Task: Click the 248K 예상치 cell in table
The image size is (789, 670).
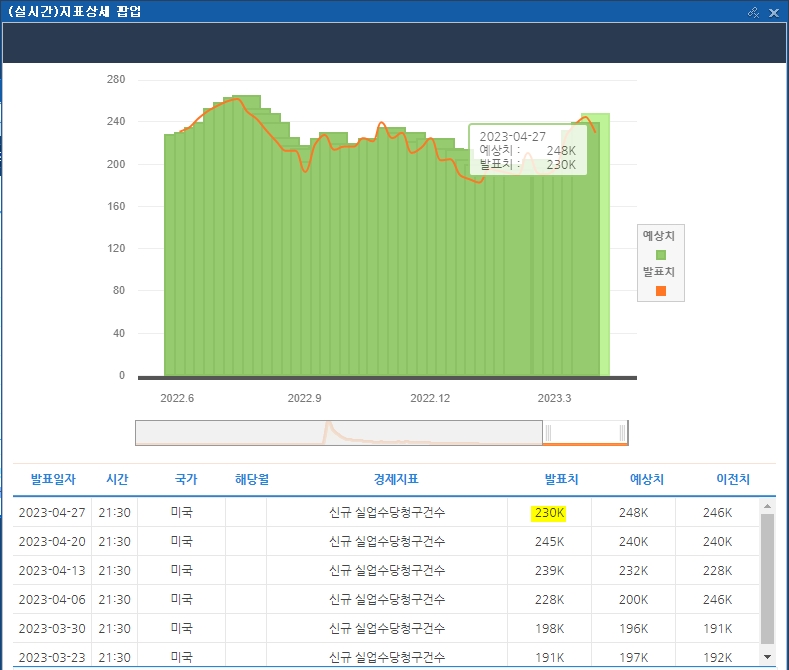Action: (x=634, y=513)
